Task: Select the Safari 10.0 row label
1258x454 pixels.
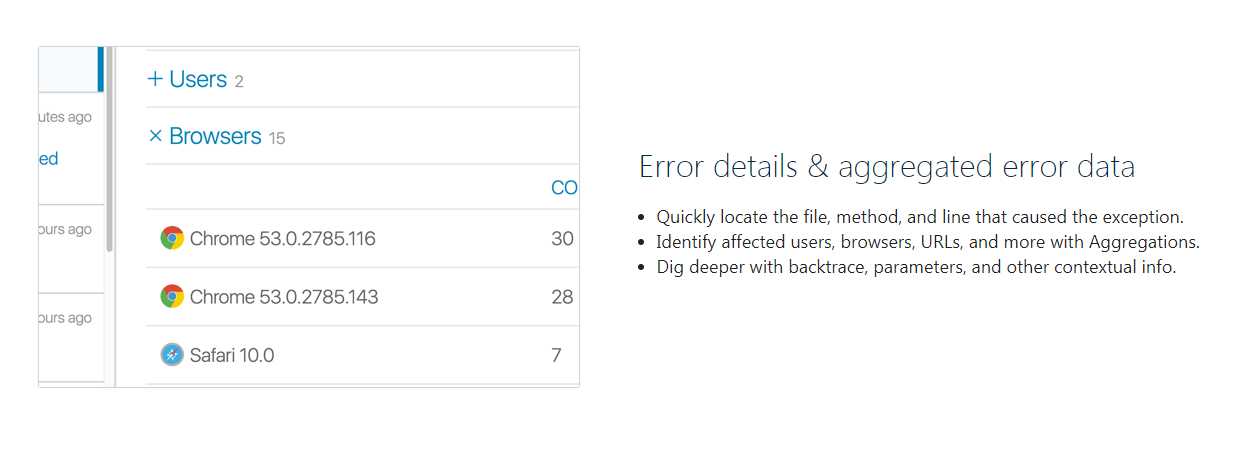Action: (232, 355)
